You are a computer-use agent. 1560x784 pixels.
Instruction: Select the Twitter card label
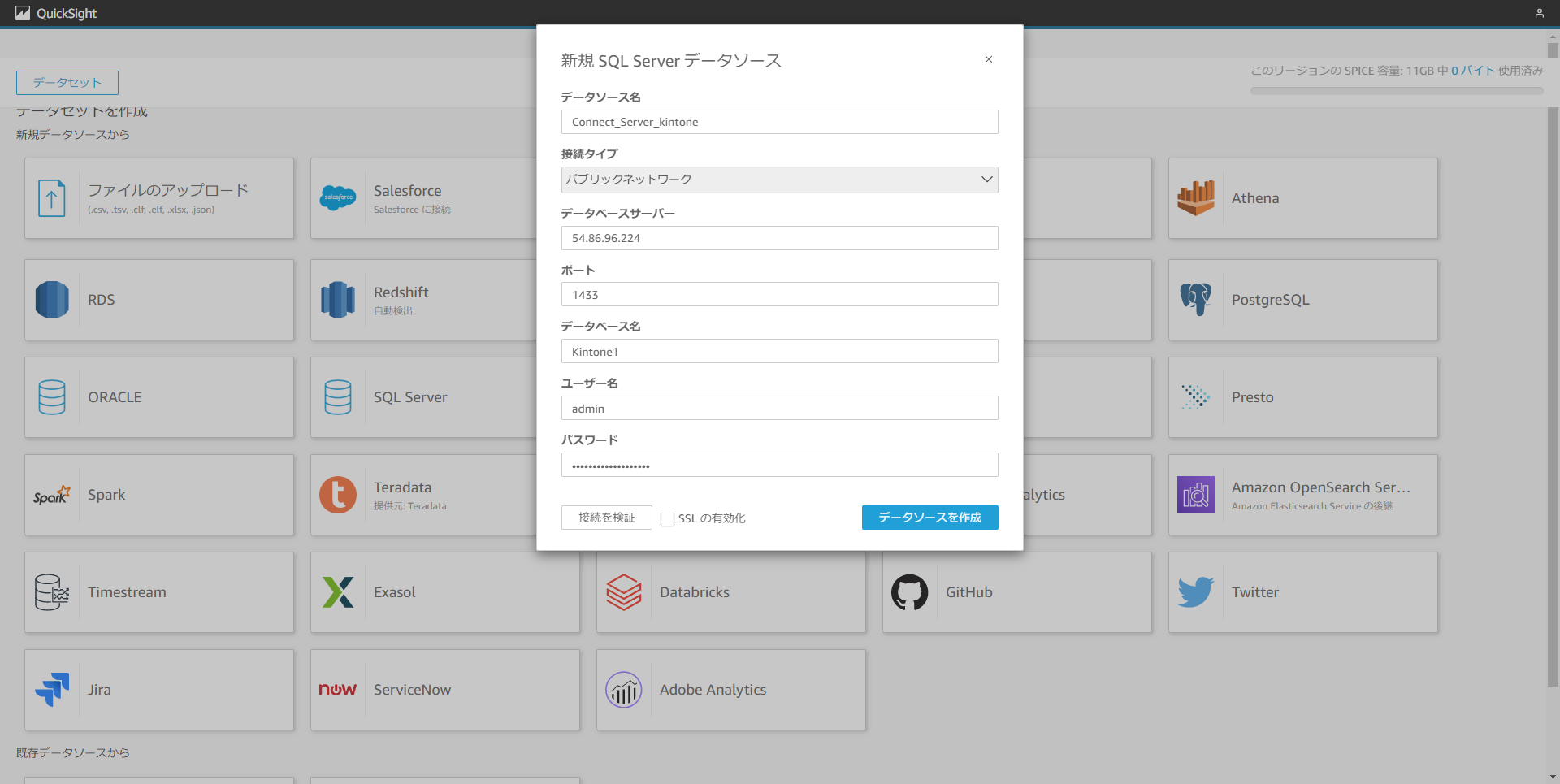click(1255, 592)
